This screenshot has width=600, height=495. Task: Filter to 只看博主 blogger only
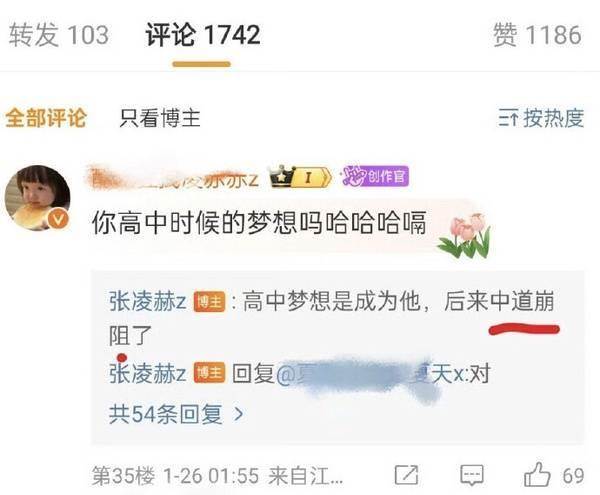pos(160,118)
